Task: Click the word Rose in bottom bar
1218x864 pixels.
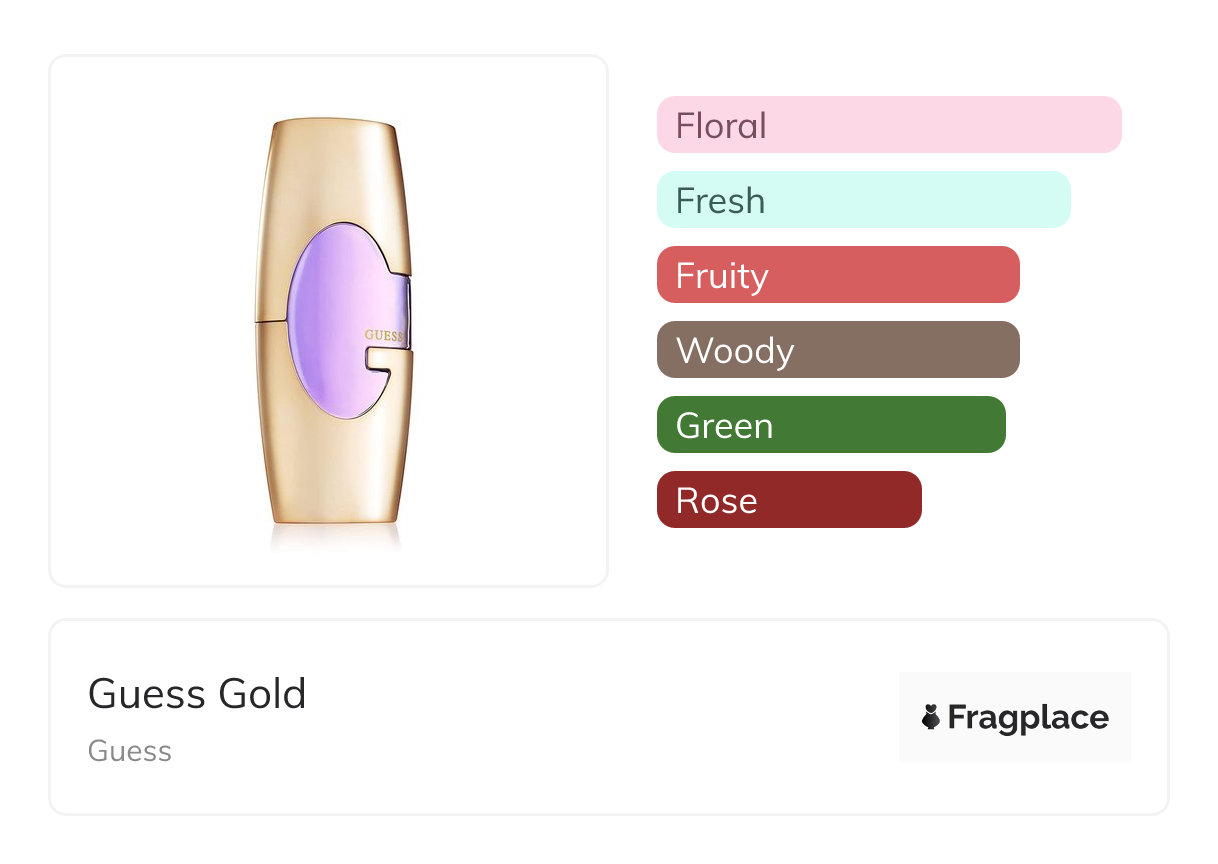Action: 716,501
